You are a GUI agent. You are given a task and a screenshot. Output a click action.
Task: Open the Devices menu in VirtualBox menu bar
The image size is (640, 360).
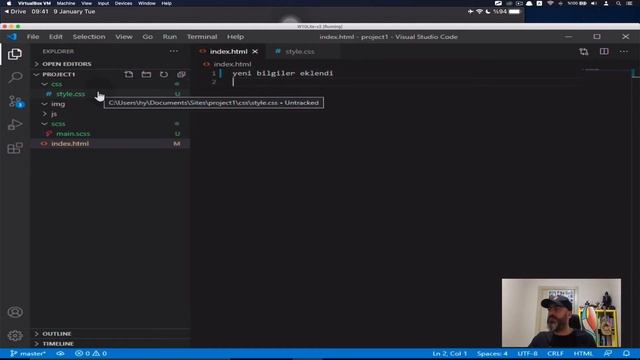pyautogui.click(x=123, y=3)
